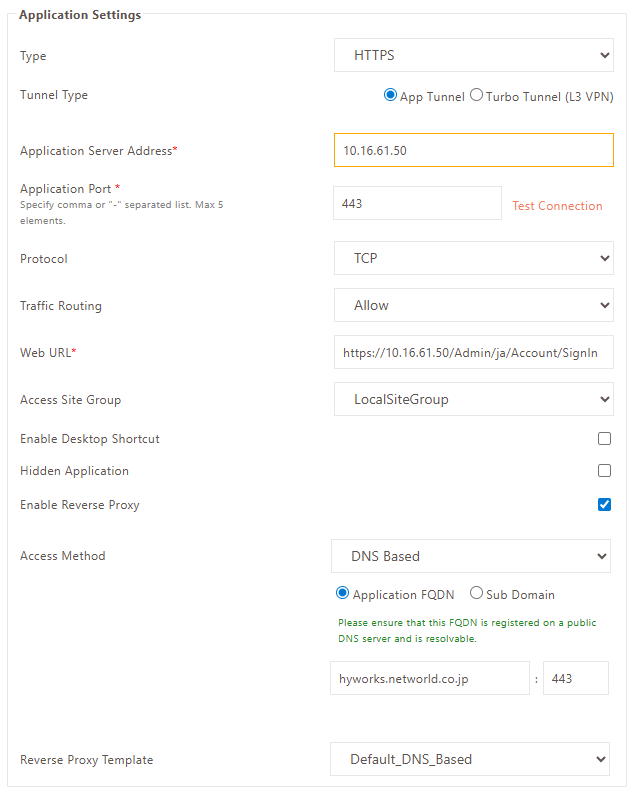The height and width of the screenshot is (792, 633).
Task: Uncheck the Enable Reverse Proxy checkbox
Action: pos(604,505)
